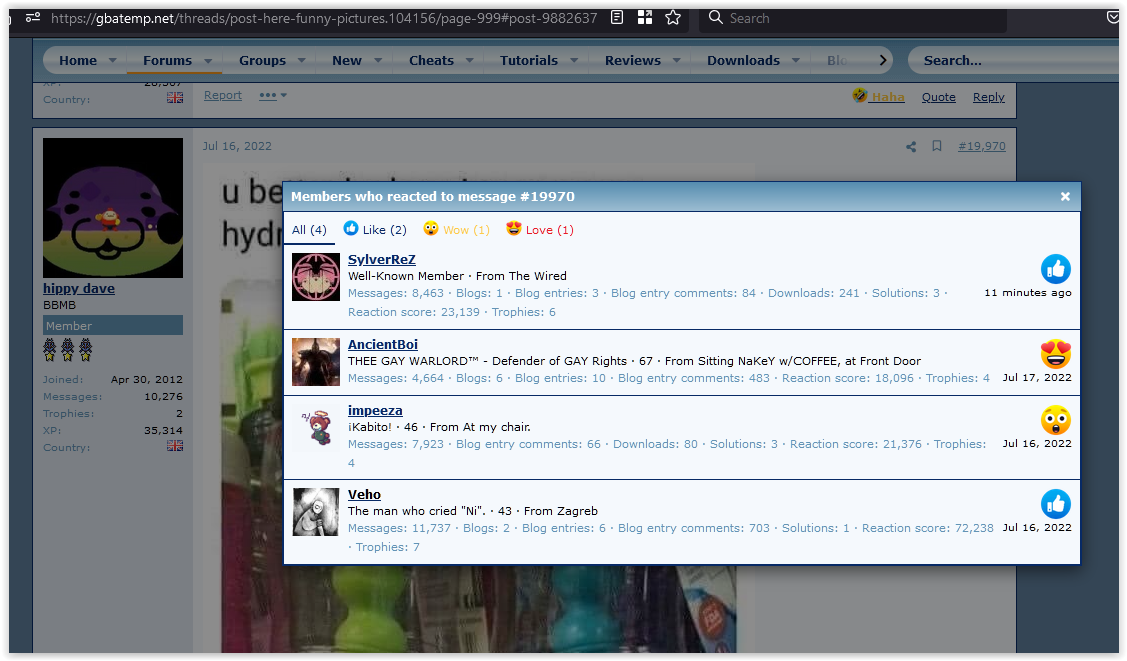Open the Groups nav item
This screenshot has width=1127, height=661.
pyautogui.click(x=262, y=60)
